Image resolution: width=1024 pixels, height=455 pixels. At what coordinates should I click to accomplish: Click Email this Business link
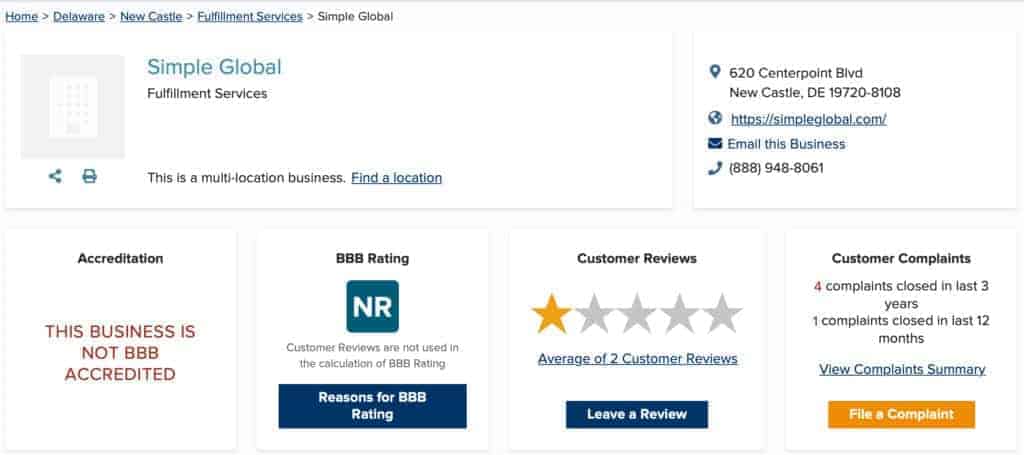point(786,144)
